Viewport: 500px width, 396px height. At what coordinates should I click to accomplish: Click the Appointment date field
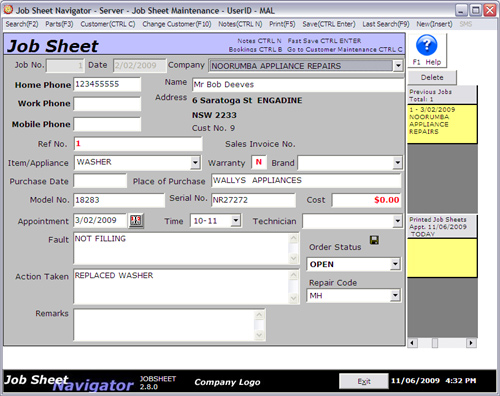point(100,220)
